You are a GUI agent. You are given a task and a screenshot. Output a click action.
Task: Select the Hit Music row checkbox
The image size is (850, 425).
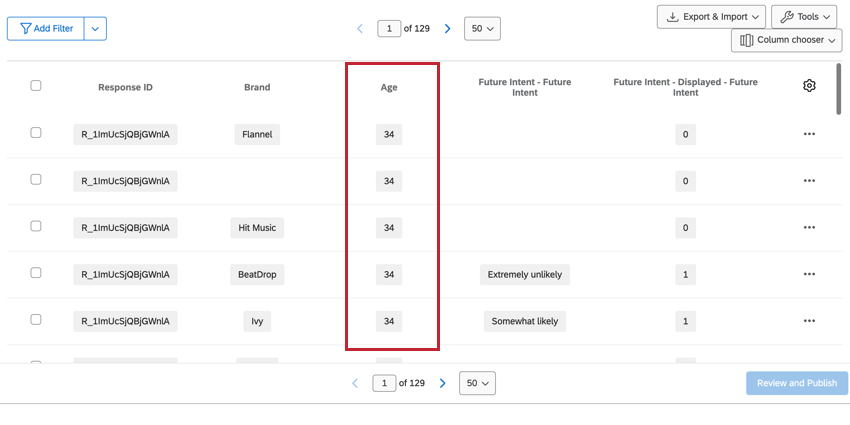tap(36, 226)
